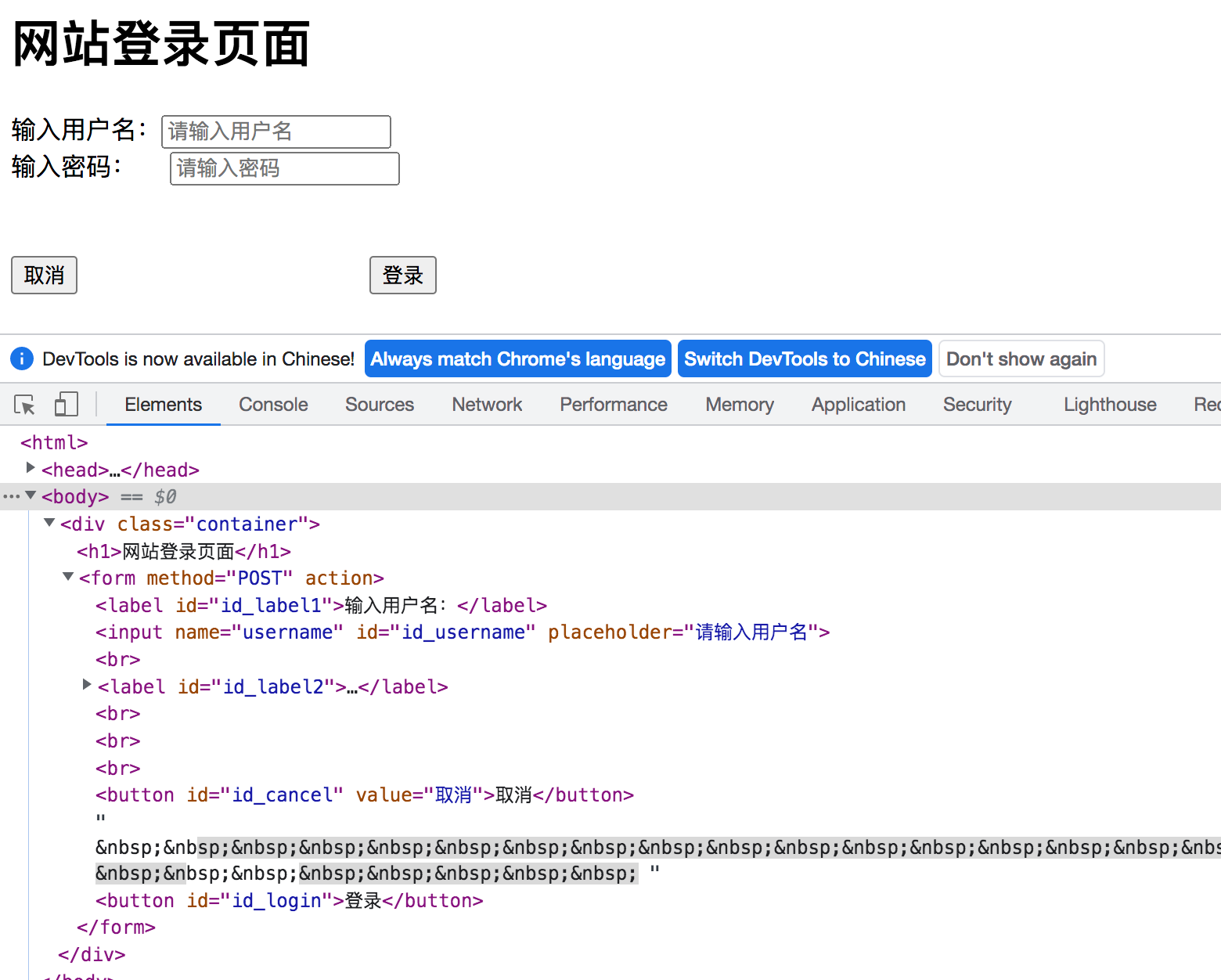Image resolution: width=1221 pixels, height=980 pixels.
Task: Click Switch DevTools to Chinese button
Action: tap(805, 358)
